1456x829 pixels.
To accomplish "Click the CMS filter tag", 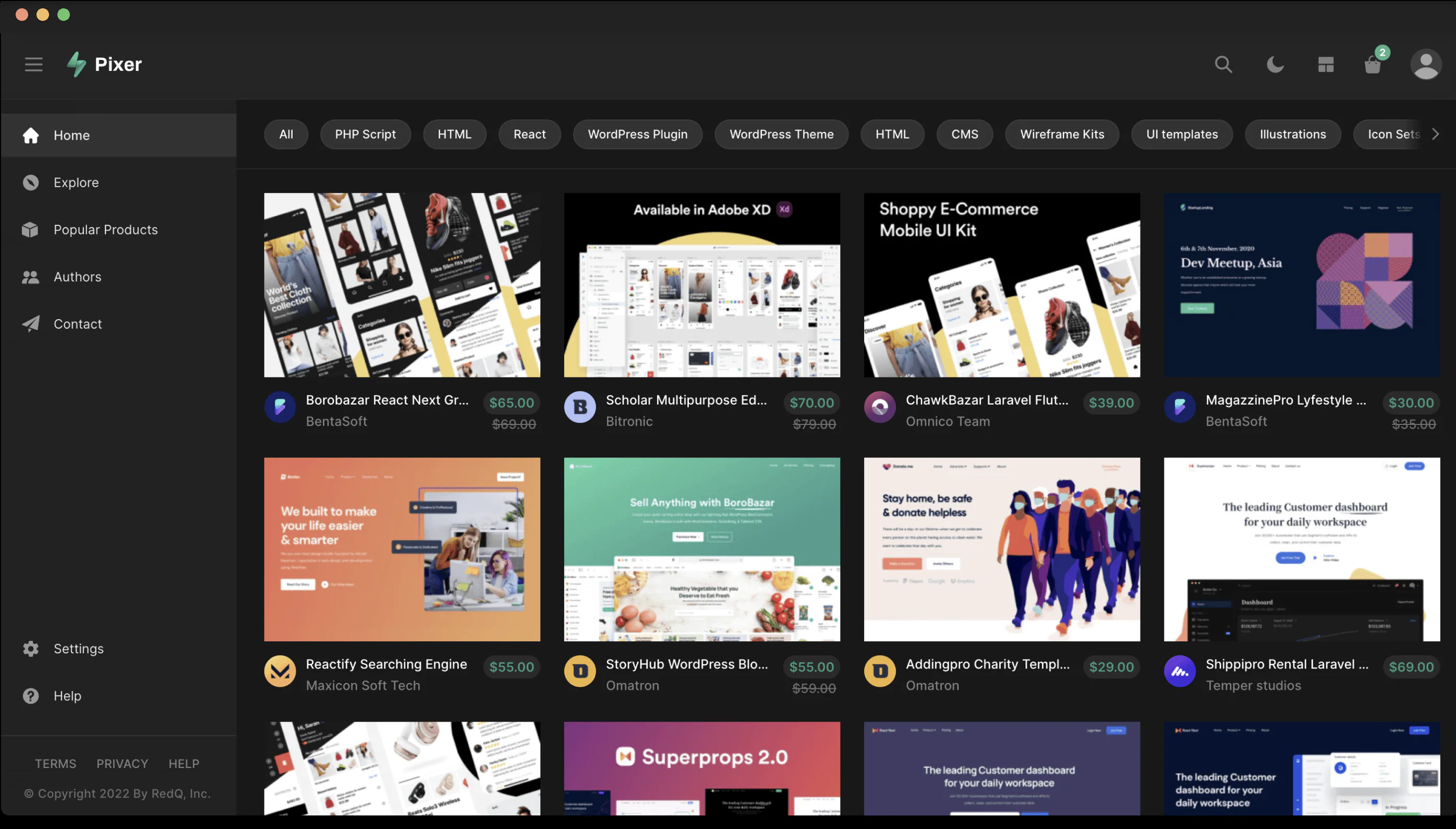I will (x=964, y=133).
